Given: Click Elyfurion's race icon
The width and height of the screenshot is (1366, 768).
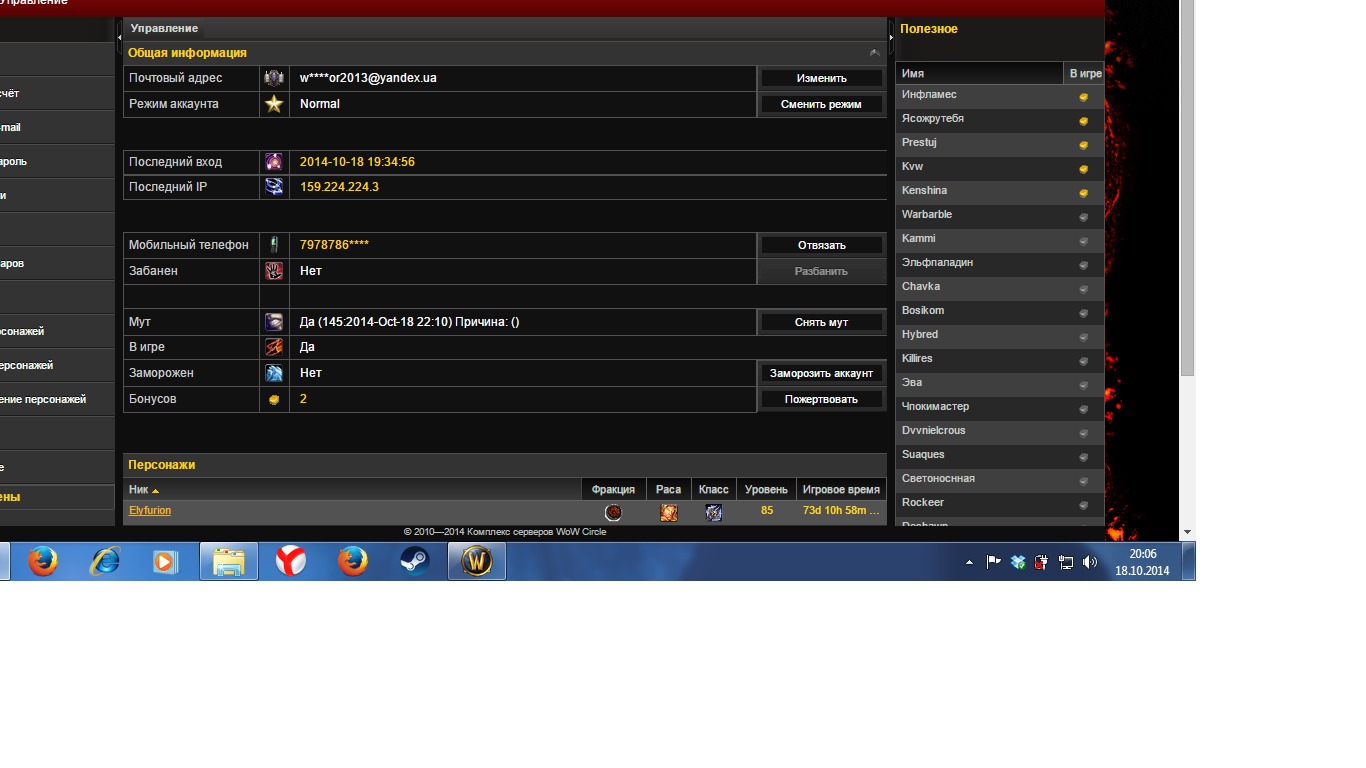Looking at the screenshot, I should point(668,512).
